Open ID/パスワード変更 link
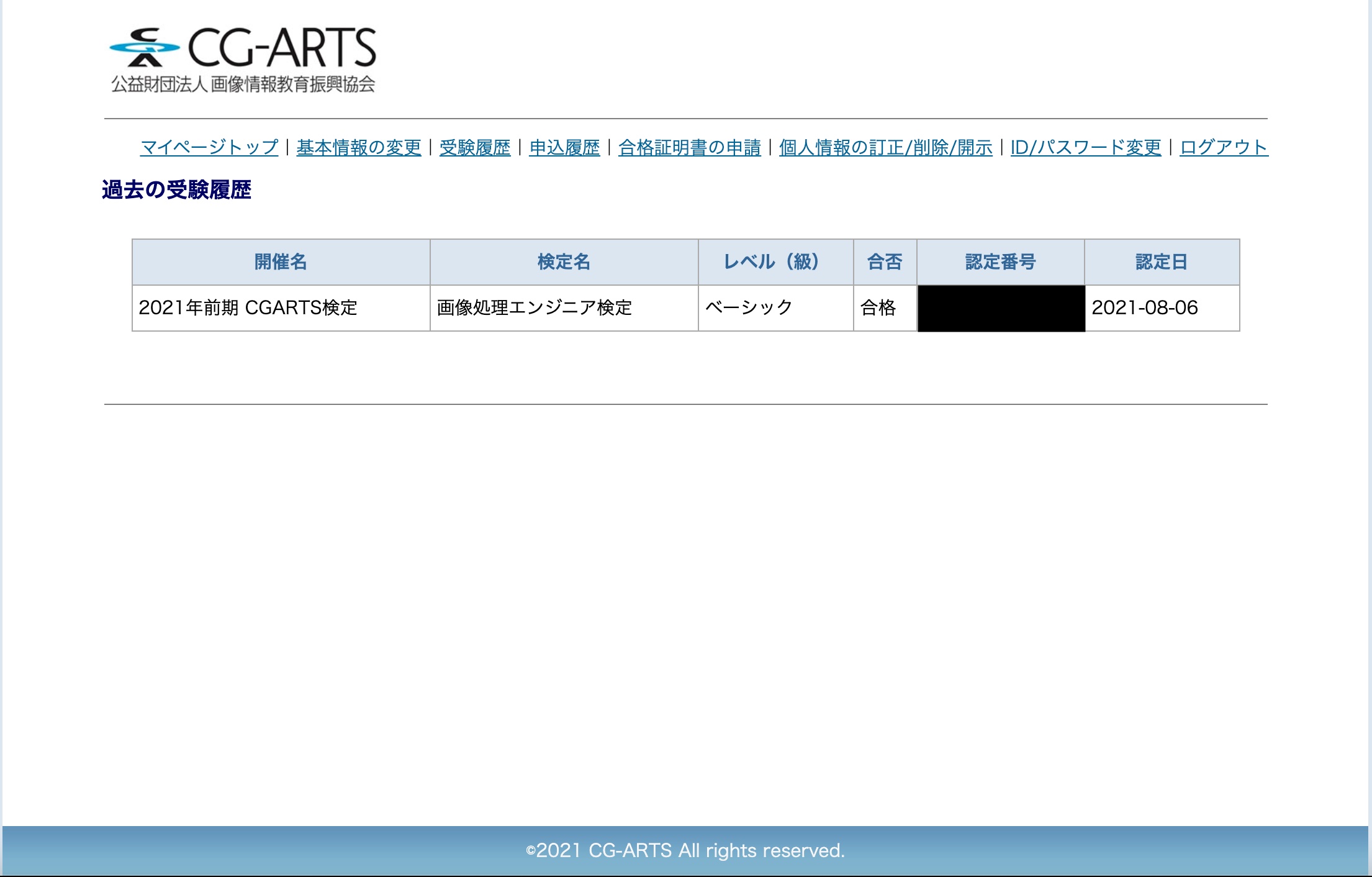Viewport: 1372px width, 877px height. coord(1085,147)
